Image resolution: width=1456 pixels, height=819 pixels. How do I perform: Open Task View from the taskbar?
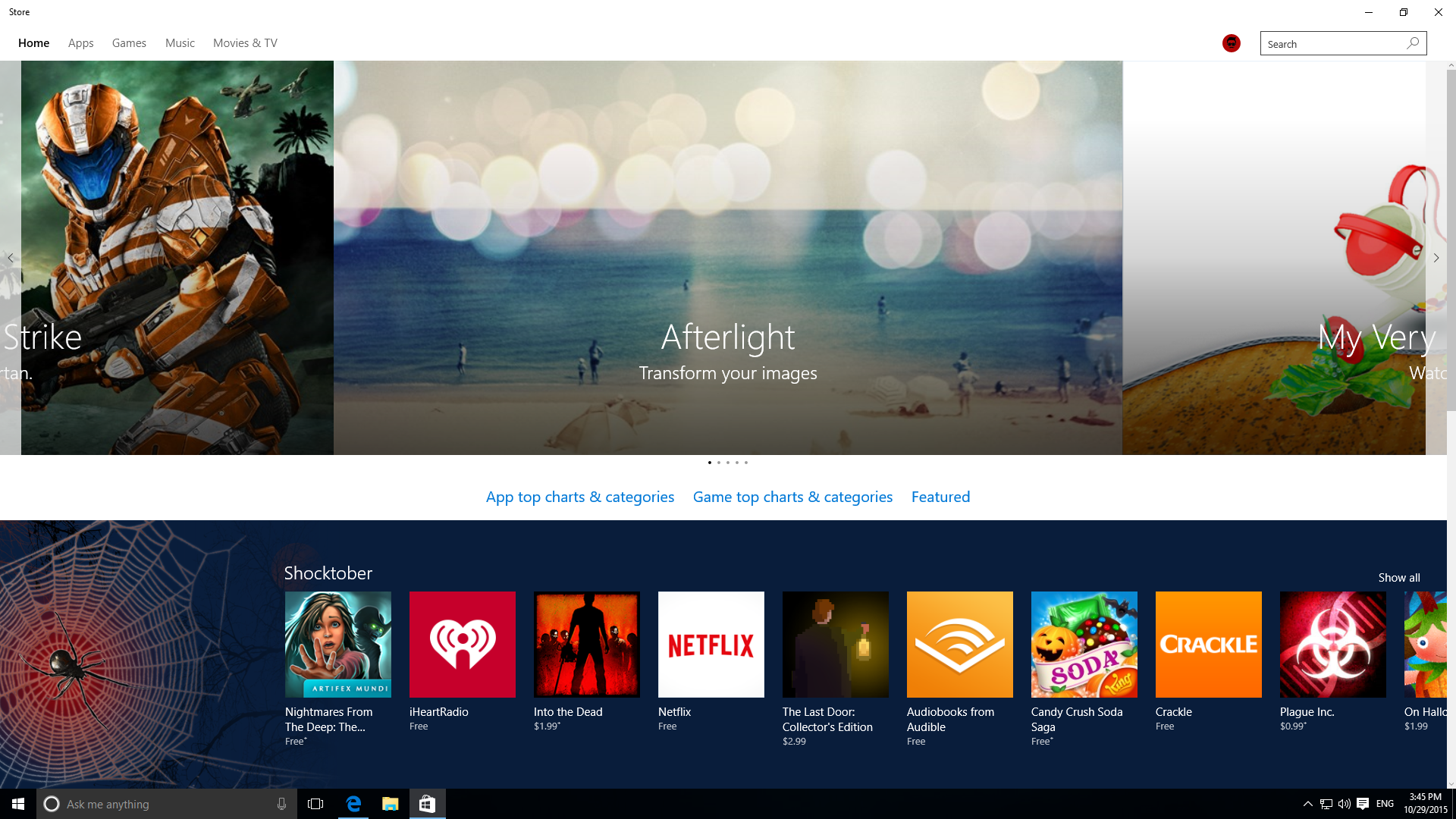point(315,804)
